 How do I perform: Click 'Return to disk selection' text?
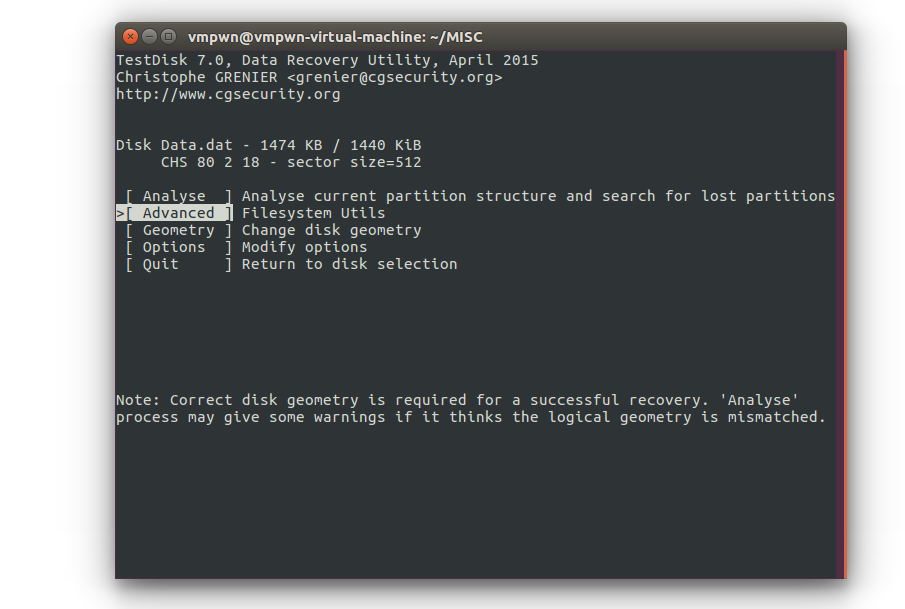click(x=350, y=264)
